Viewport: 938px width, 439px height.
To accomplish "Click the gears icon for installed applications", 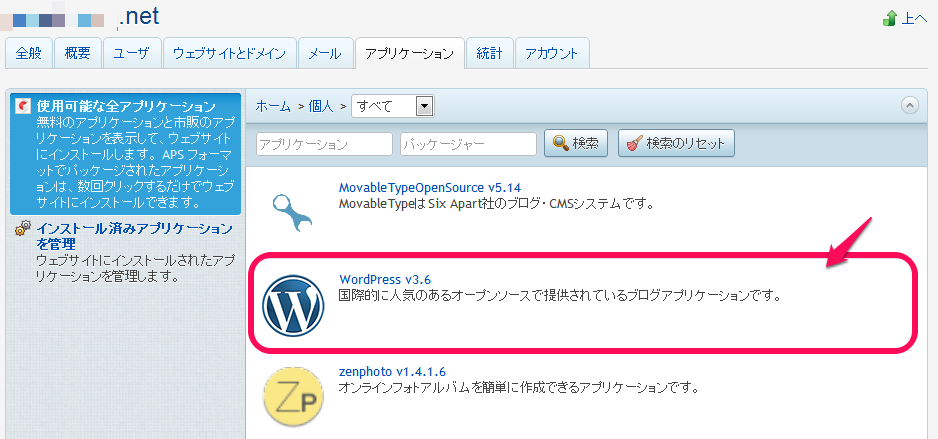I will tap(23, 228).
